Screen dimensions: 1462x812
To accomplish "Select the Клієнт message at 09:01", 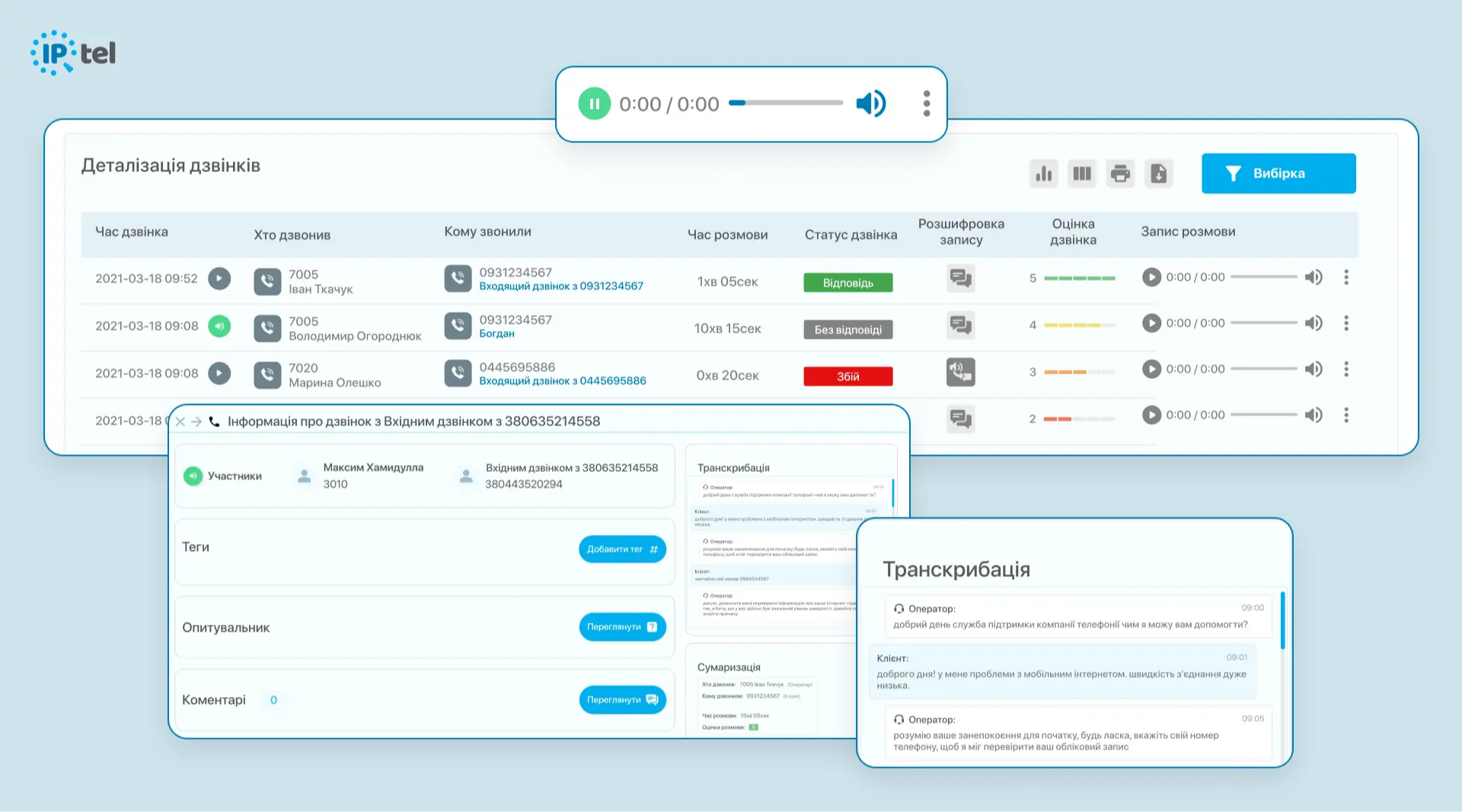I will point(1062,672).
